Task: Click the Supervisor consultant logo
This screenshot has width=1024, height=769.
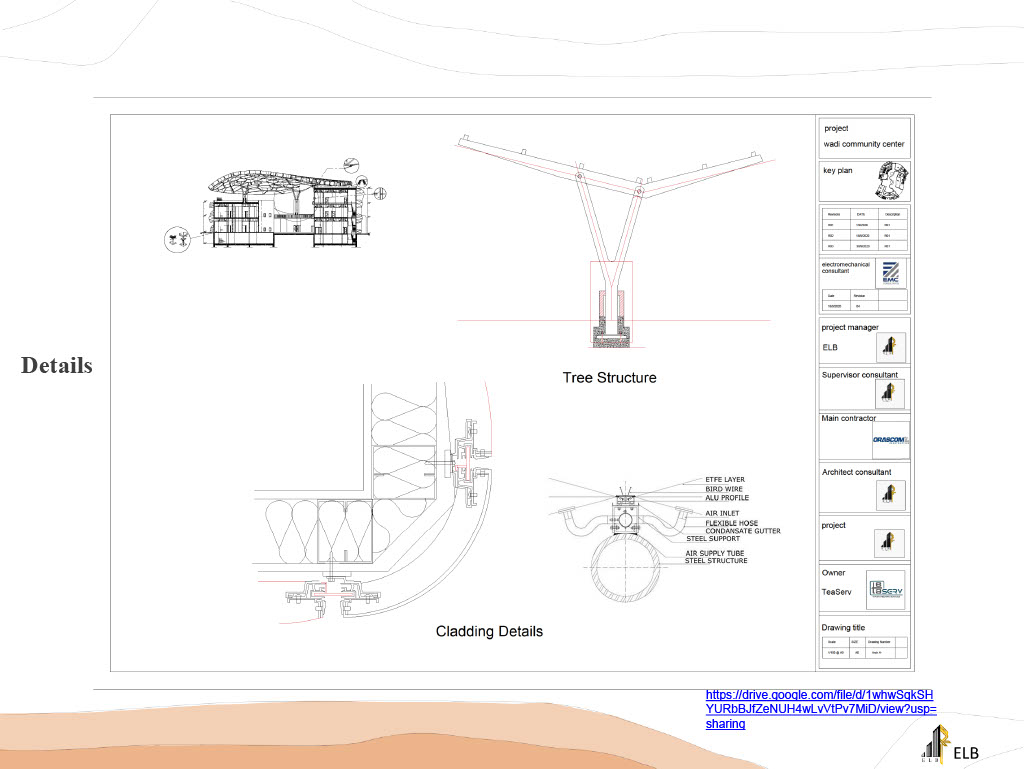Action: [890, 393]
